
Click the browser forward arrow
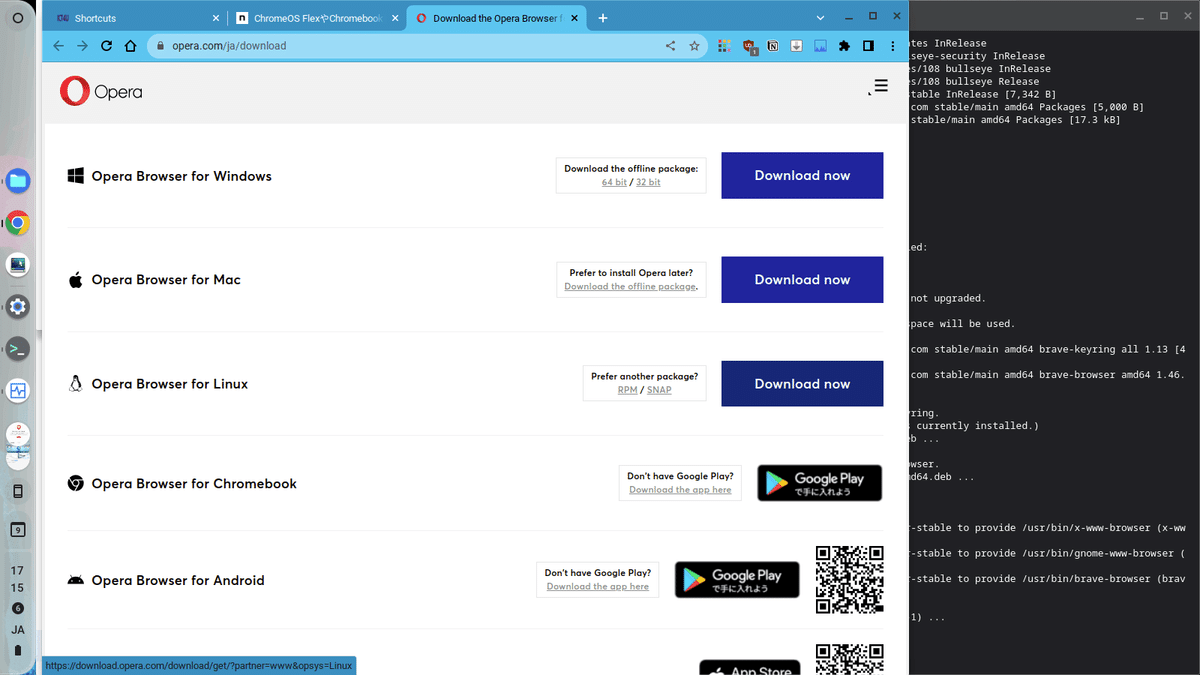(x=82, y=46)
